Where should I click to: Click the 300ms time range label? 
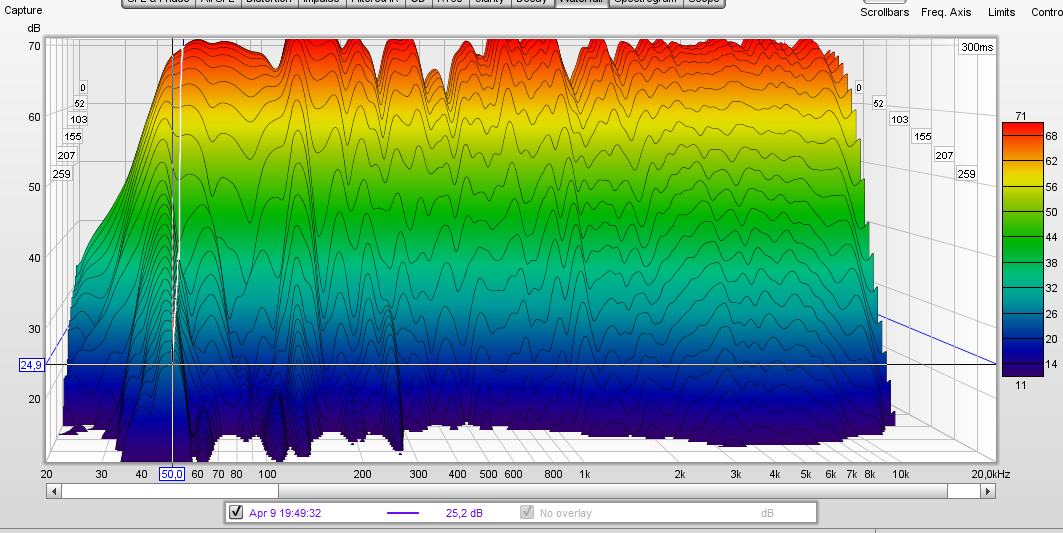[976, 47]
